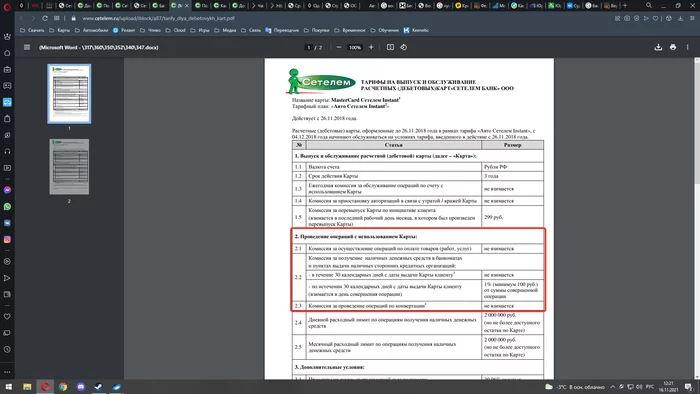Open sidebar history clock icon
The height and width of the screenshot is (394, 700).
pyautogui.click(x=7, y=350)
